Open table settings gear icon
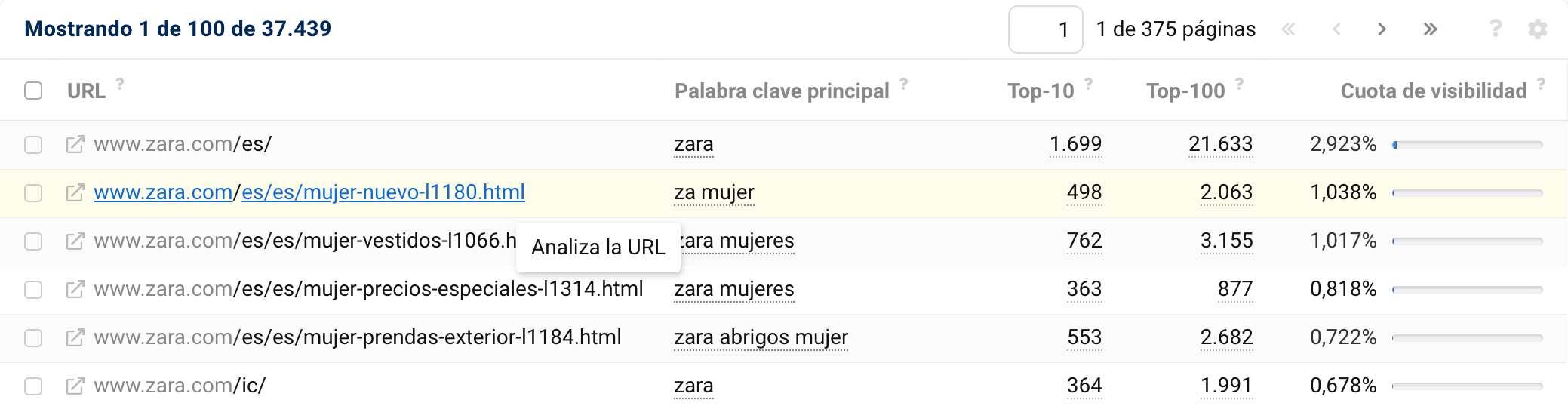Image resolution: width=1568 pixels, height=409 pixels. (1537, 29)
